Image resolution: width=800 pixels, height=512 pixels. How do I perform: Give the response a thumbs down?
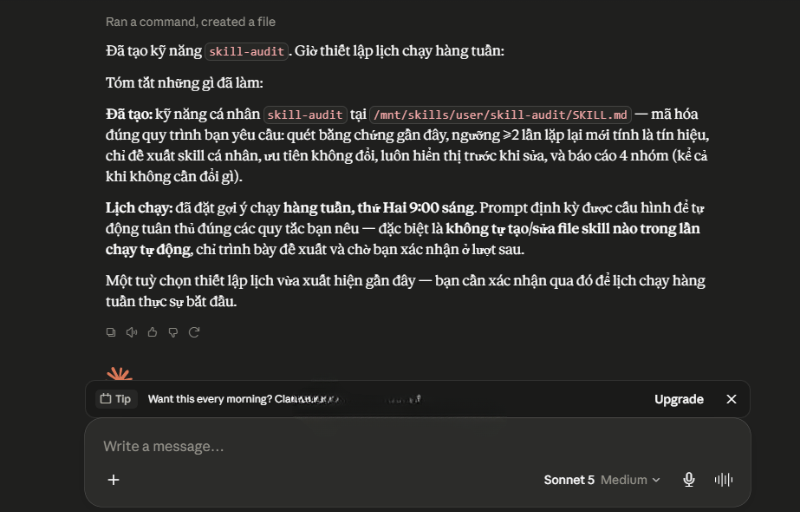[x=173, y=332]
